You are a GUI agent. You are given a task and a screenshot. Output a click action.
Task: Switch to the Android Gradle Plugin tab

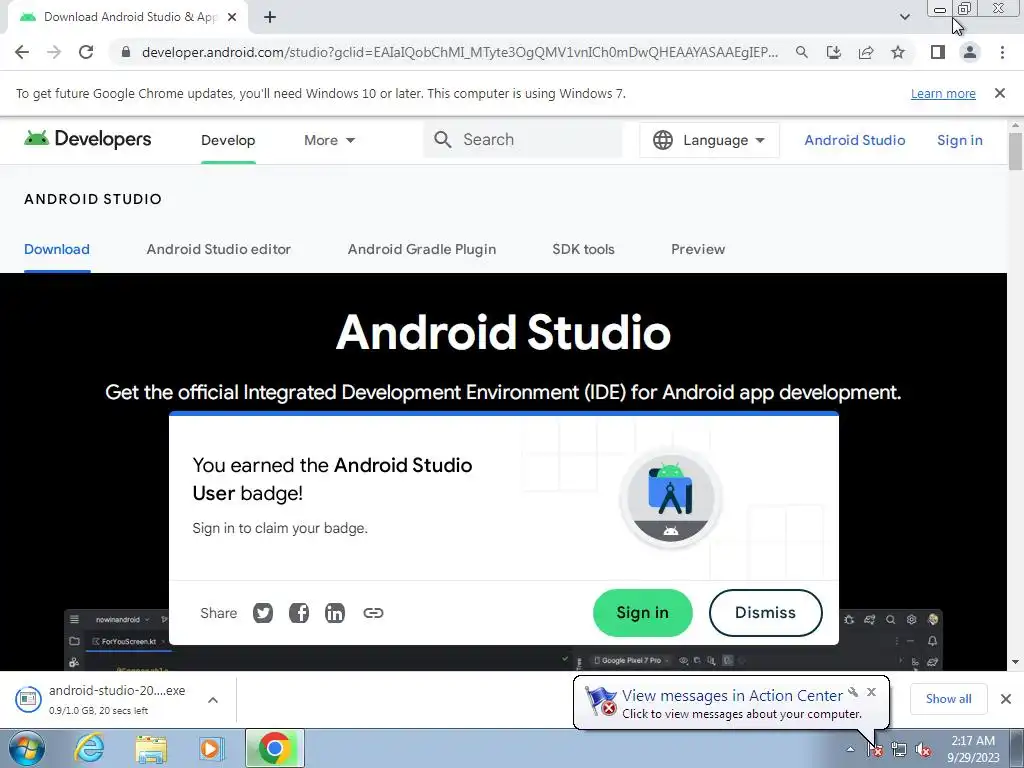[422, 249]
